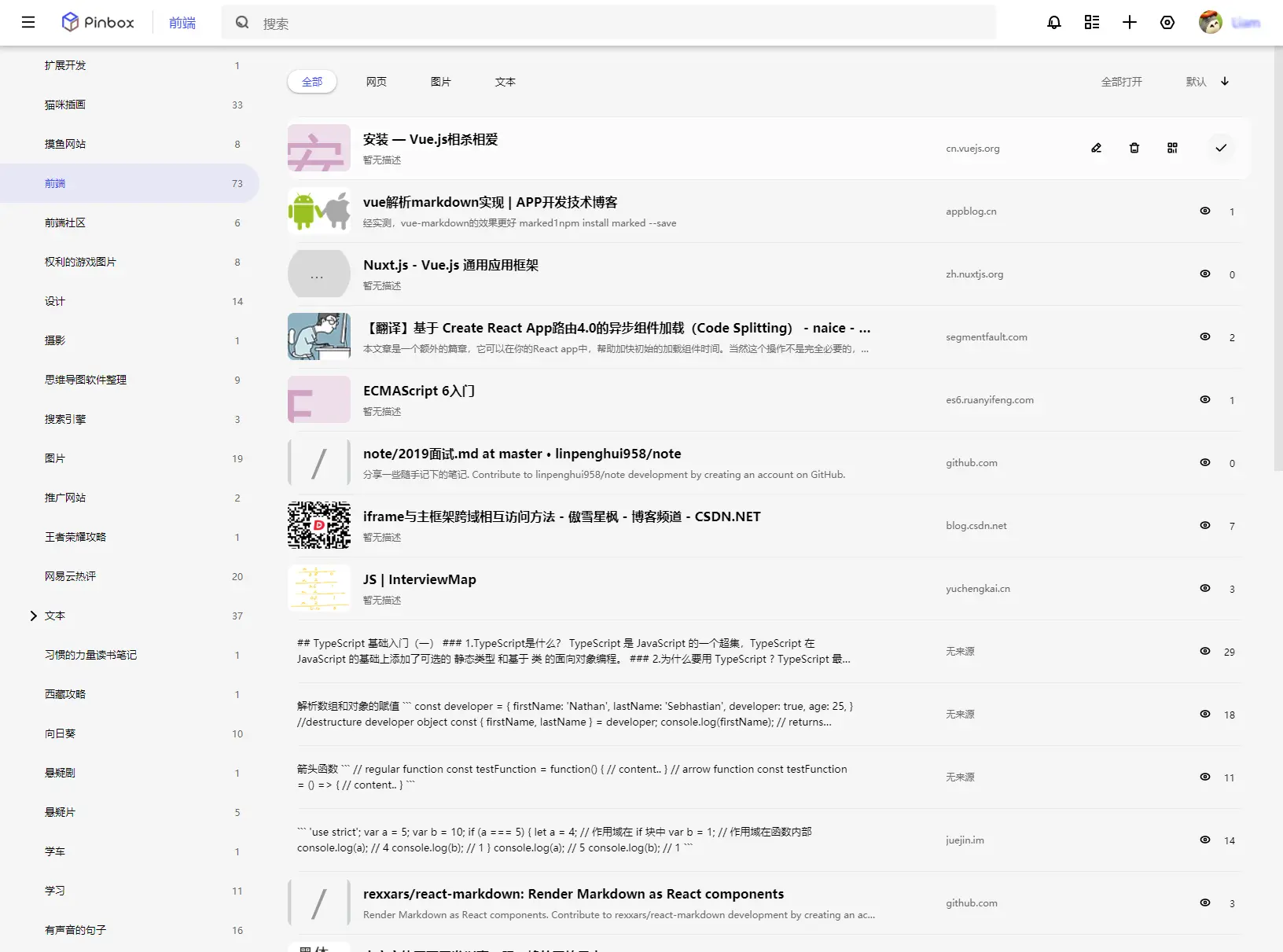The image size is (1283, 952).
Task: Open vue解析markdown实现 bookmark
Action: [x=491, y=202]
